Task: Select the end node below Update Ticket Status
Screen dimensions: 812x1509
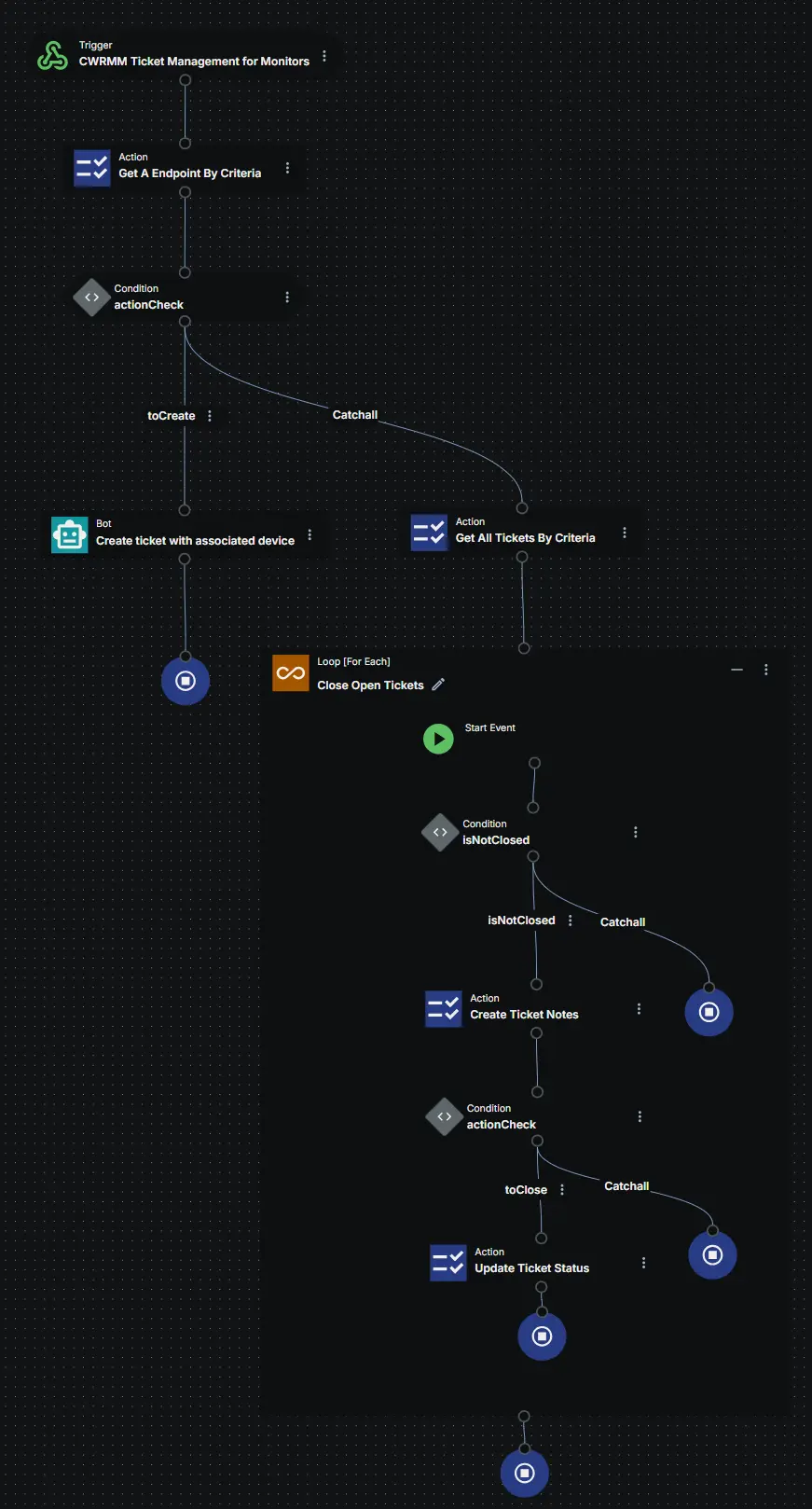Action: (542, 1336)
